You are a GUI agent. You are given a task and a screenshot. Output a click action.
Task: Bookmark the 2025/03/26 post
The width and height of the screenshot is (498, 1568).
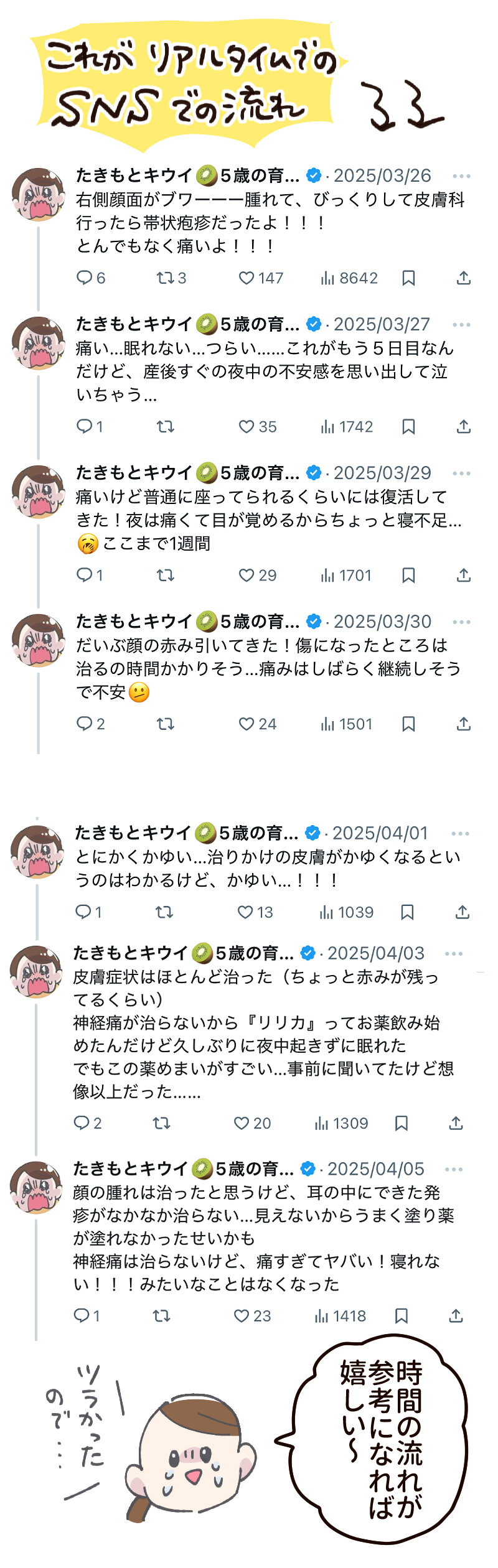click(408, 278)
